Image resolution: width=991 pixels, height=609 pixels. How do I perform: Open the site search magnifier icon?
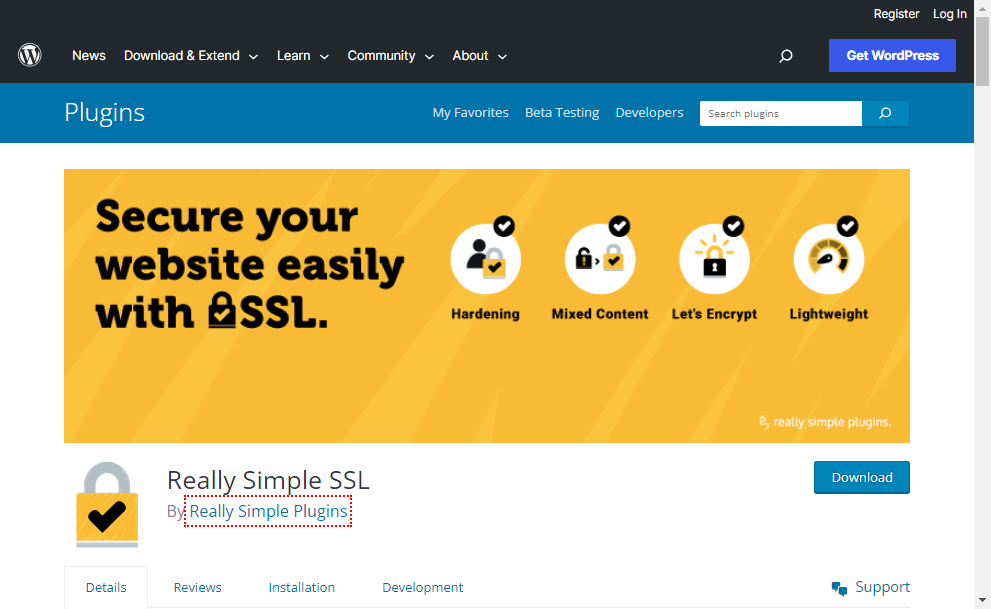point(786,56)
